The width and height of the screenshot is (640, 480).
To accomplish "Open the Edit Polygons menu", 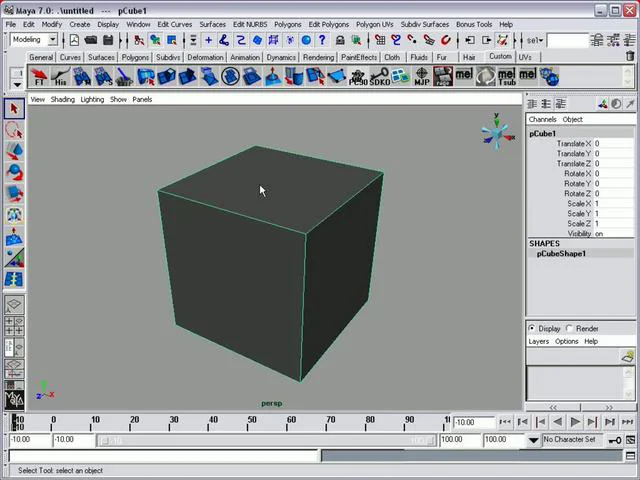I will [x=329, y=24].
